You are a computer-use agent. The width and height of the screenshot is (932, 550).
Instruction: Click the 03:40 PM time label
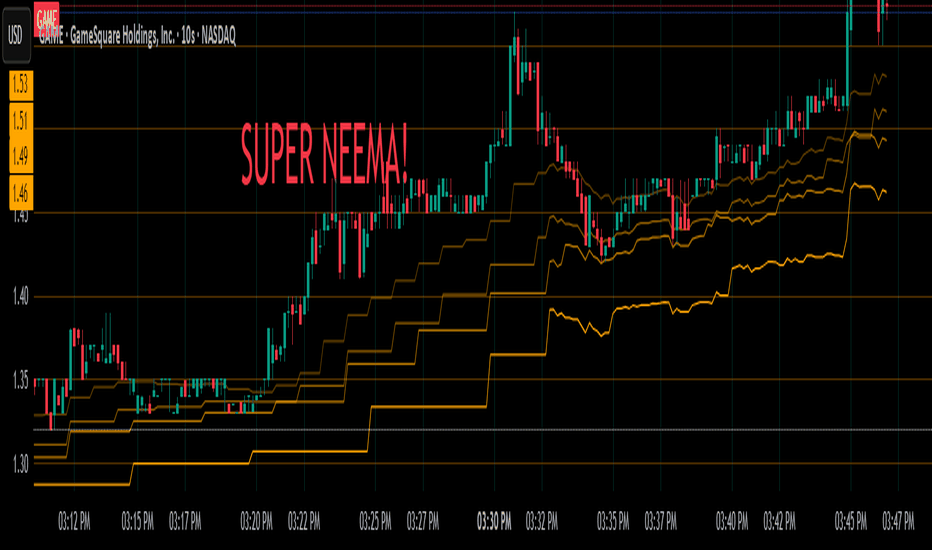[732, 522]
